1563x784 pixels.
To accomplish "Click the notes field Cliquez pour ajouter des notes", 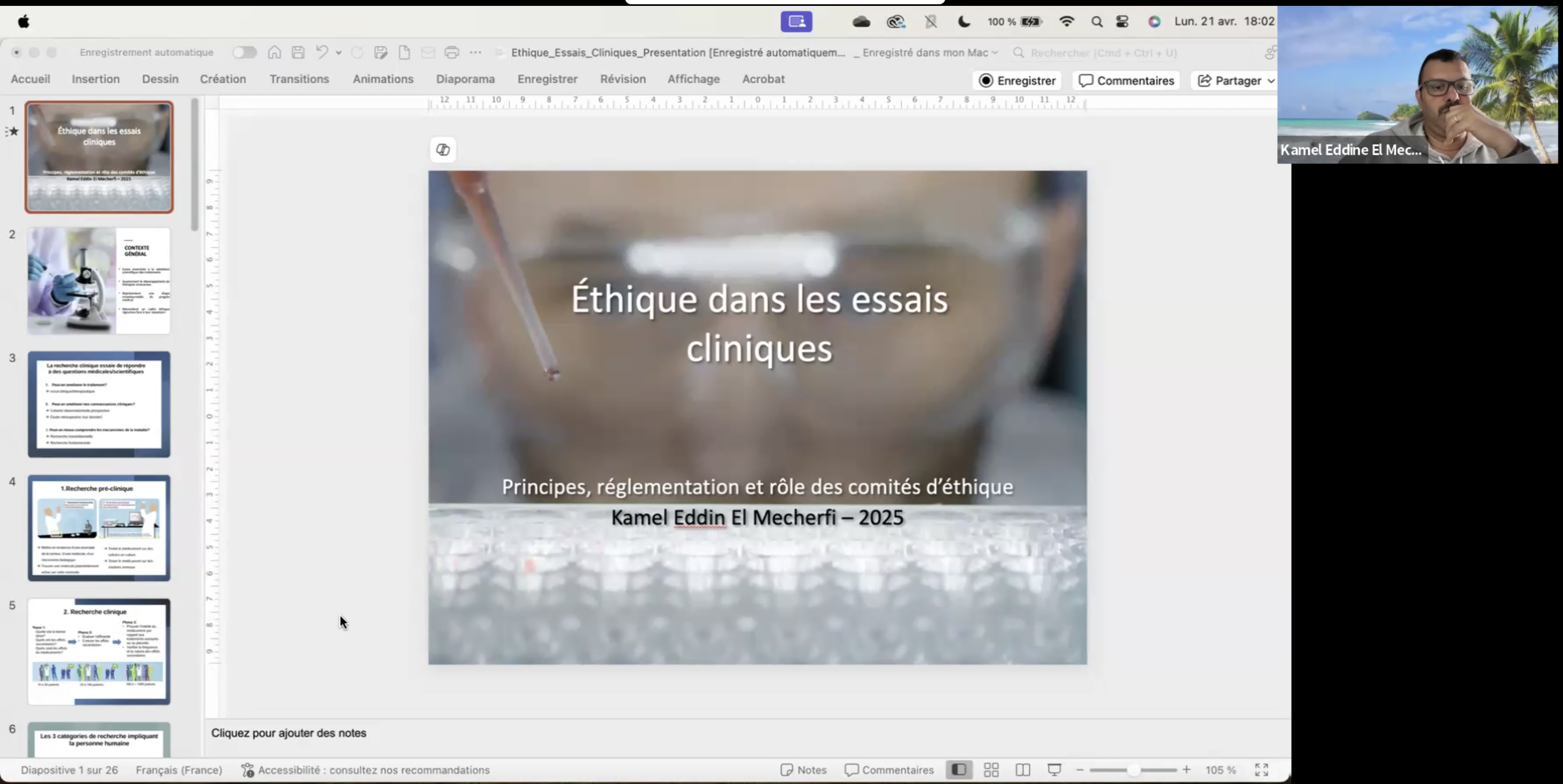I will [x=289, y=733].
